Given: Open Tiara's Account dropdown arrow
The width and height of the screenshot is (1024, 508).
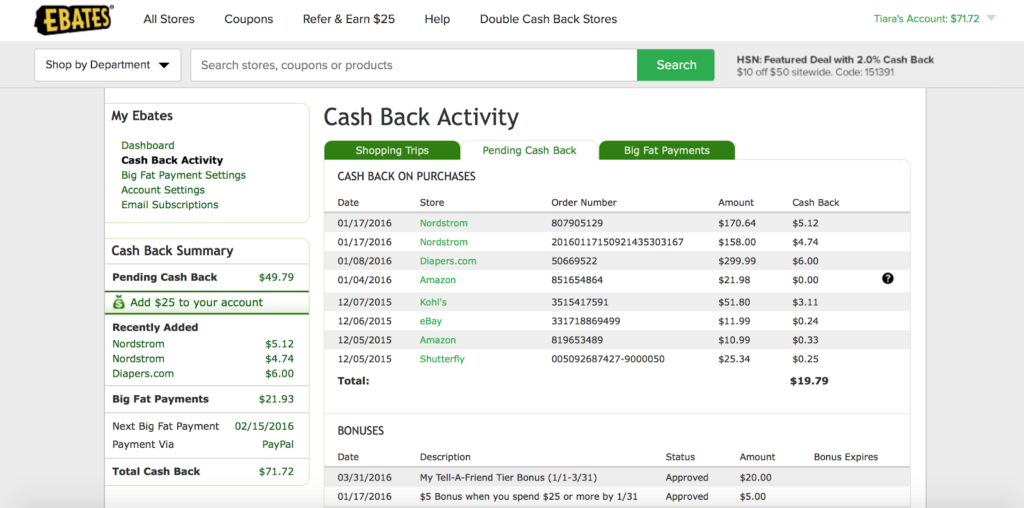Looking at the screenshot, I should click(x=991, y=18).
